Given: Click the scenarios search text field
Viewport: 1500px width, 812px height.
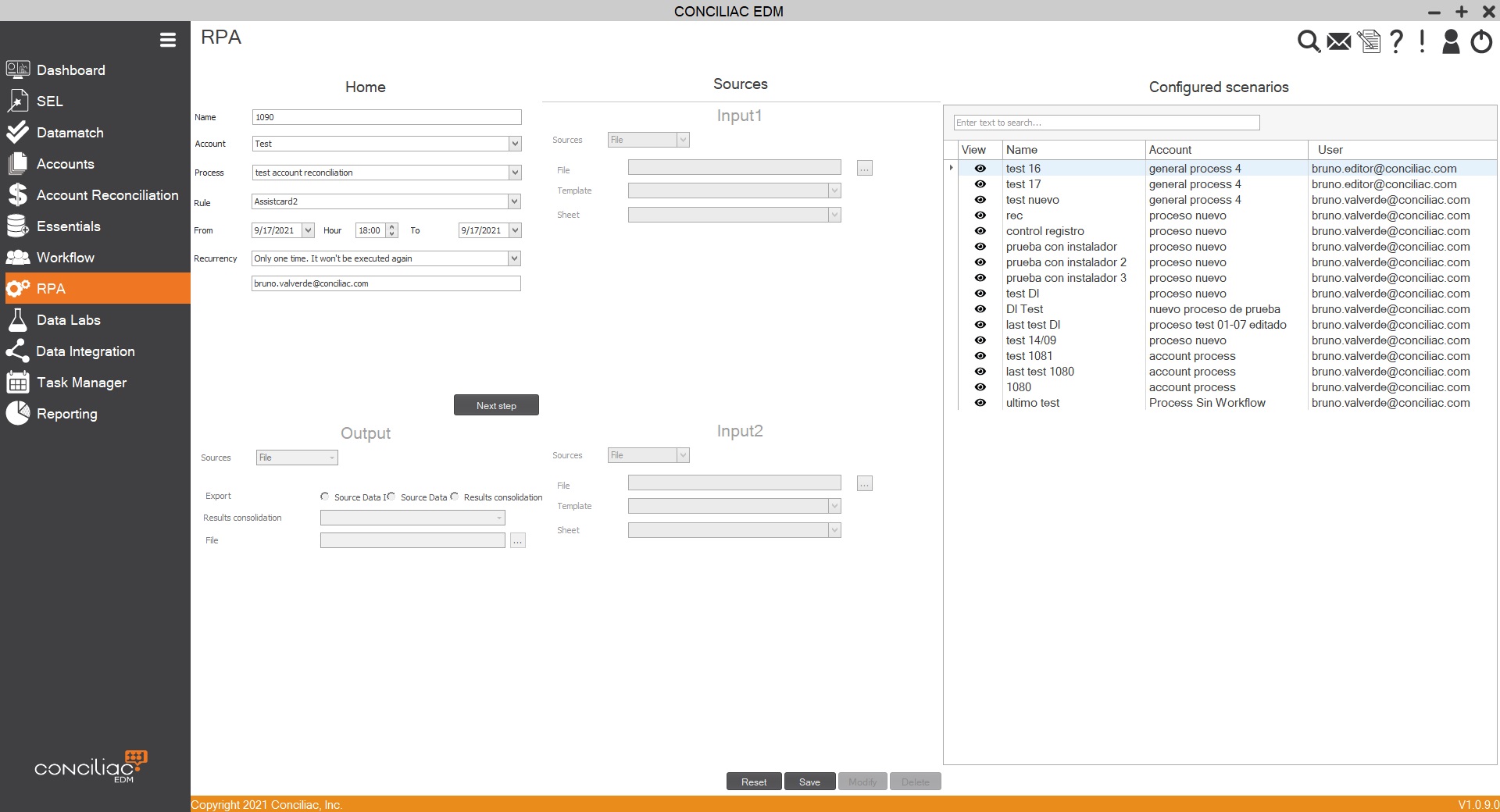Looking at the screenshot, I should pyautogui.click(x=1105, y=123).
